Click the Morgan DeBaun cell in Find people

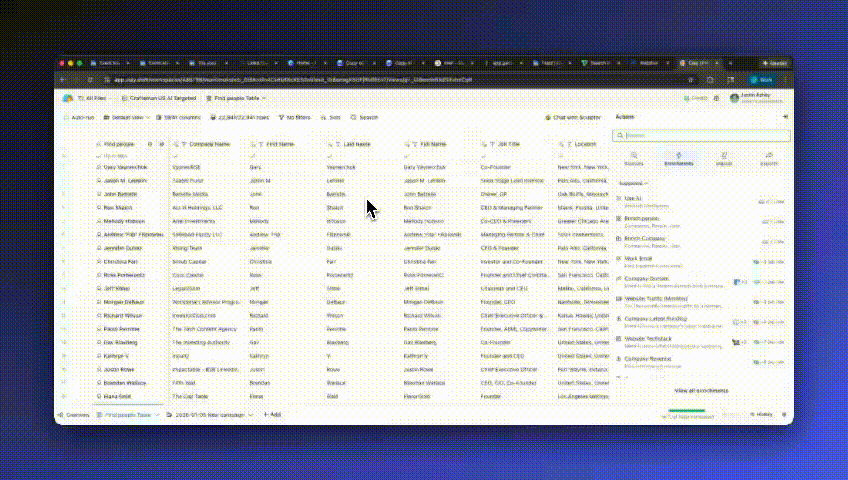pos(124,302)
